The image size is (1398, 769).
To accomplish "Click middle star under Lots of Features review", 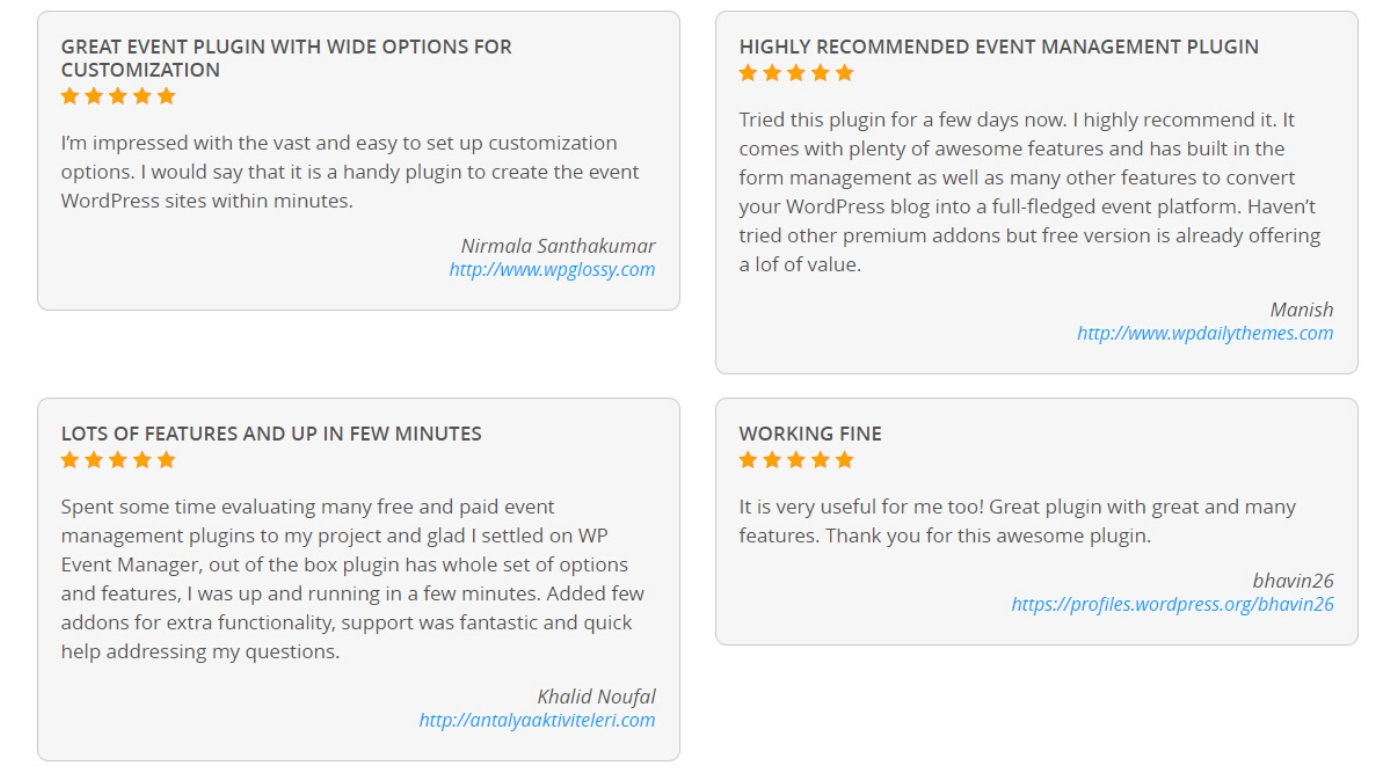I will [x=118, y=460].
